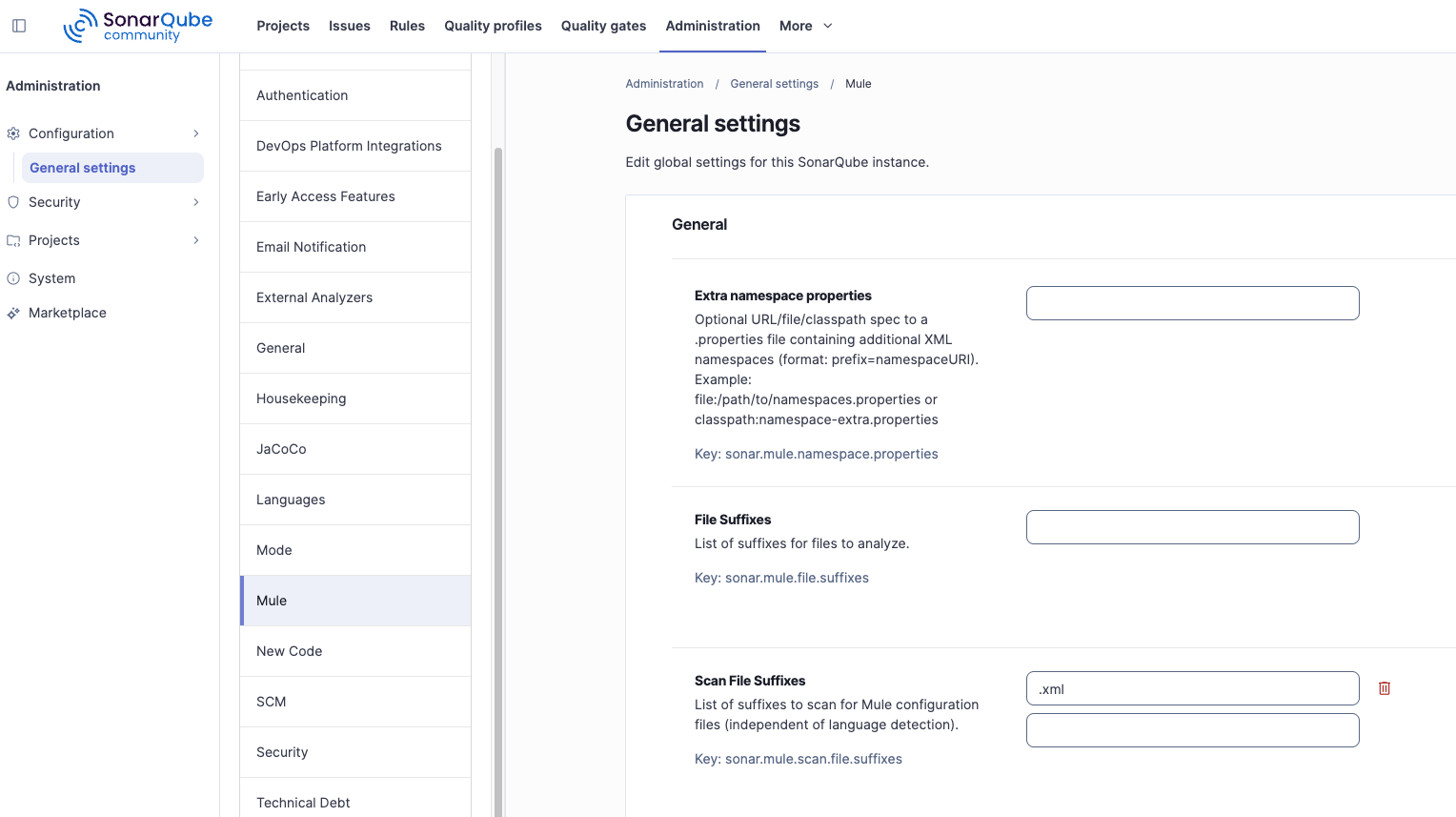Select the Technical Debt category
Viewport: 1456px width, 817px height.
click(355, 799)
